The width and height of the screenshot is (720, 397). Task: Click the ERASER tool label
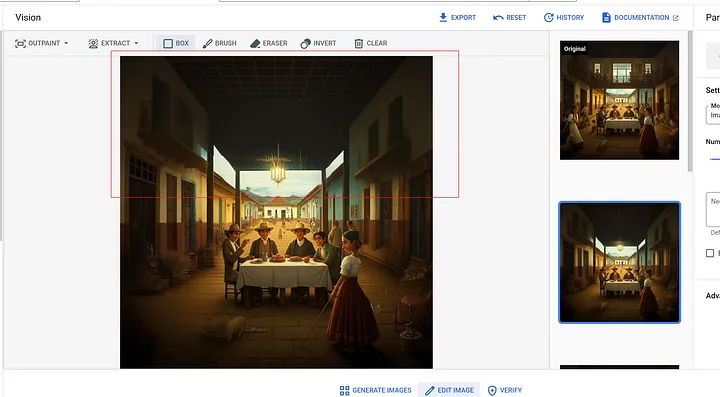click(x=275, y=43)
